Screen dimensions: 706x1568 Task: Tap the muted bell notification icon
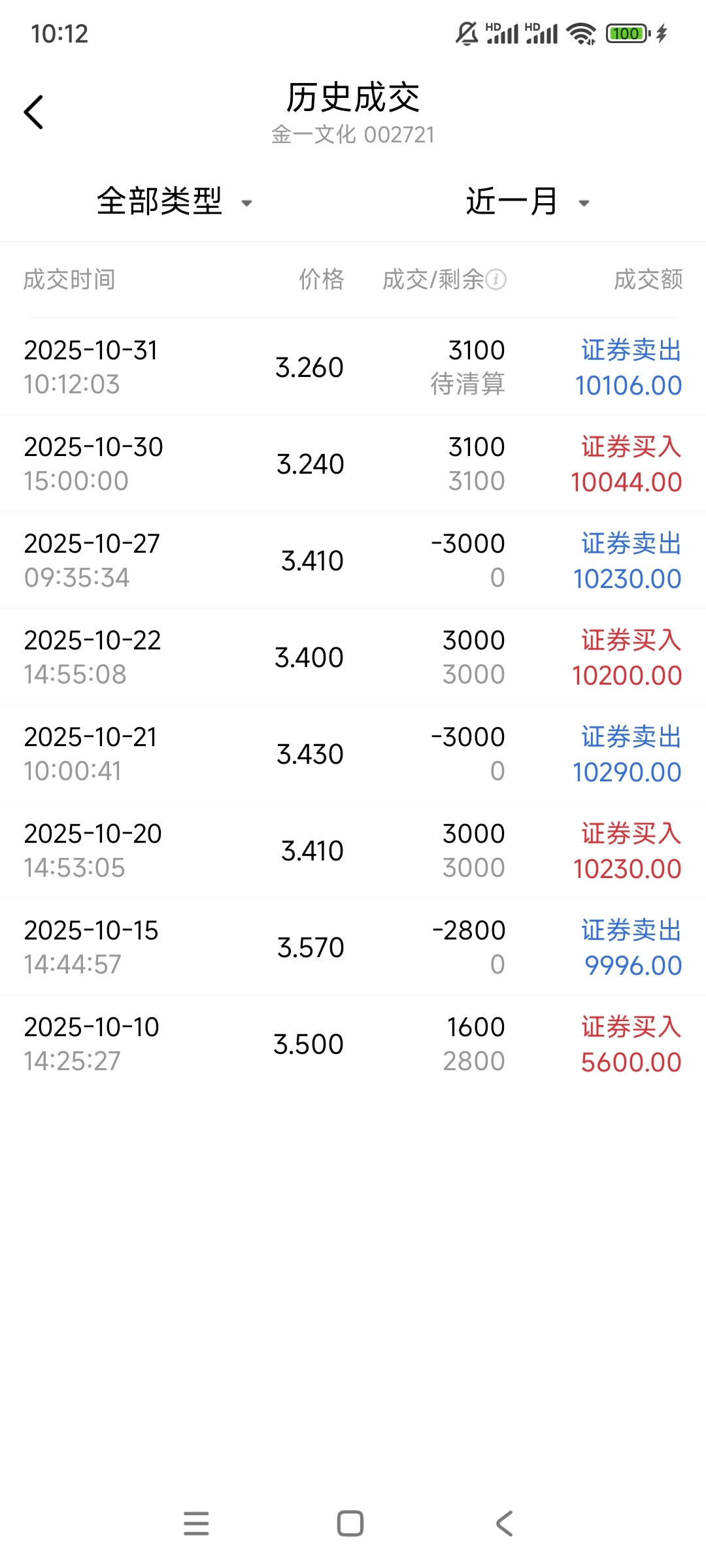pos(467,33)
